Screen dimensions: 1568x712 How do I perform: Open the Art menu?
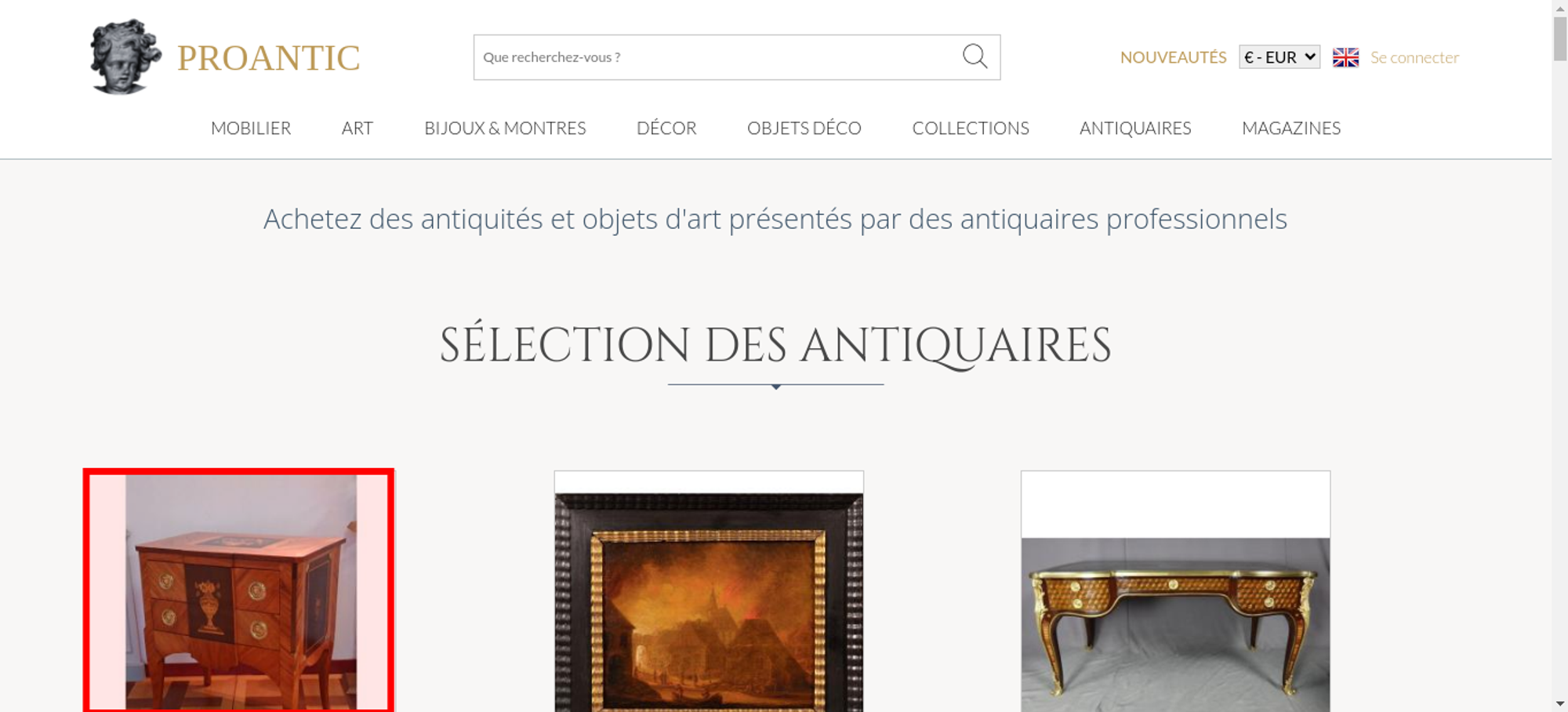(x=358, y=128)
